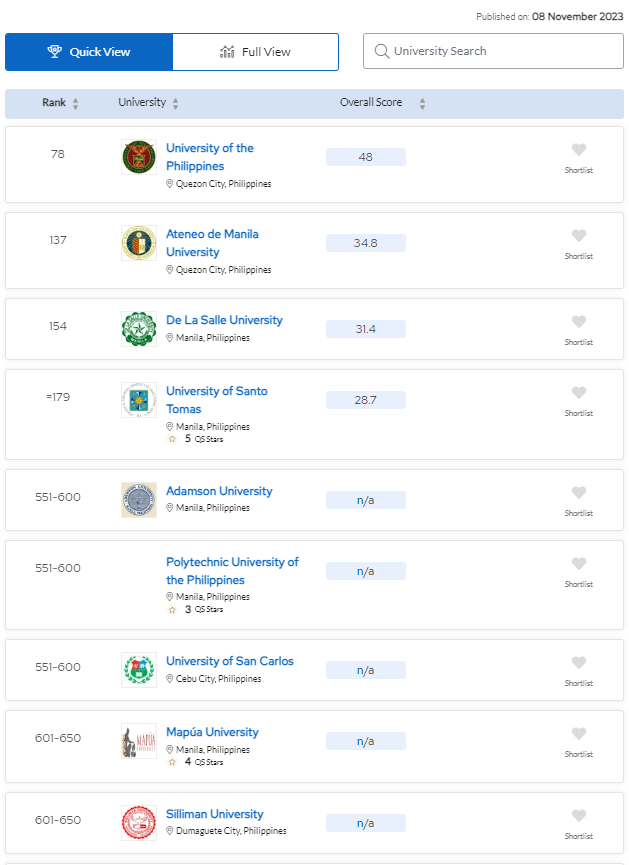Toggle the Shortlist heart for Adamson University
The image size is (629, 865).
tap(578, 493)
